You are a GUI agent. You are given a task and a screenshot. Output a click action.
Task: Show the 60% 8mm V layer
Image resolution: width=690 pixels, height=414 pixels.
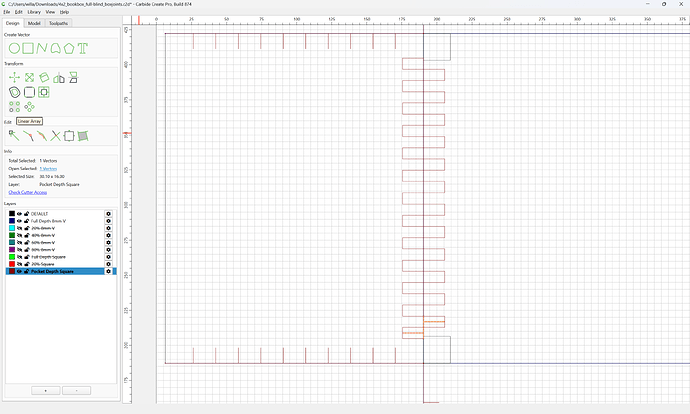click(x=19, y=242)
